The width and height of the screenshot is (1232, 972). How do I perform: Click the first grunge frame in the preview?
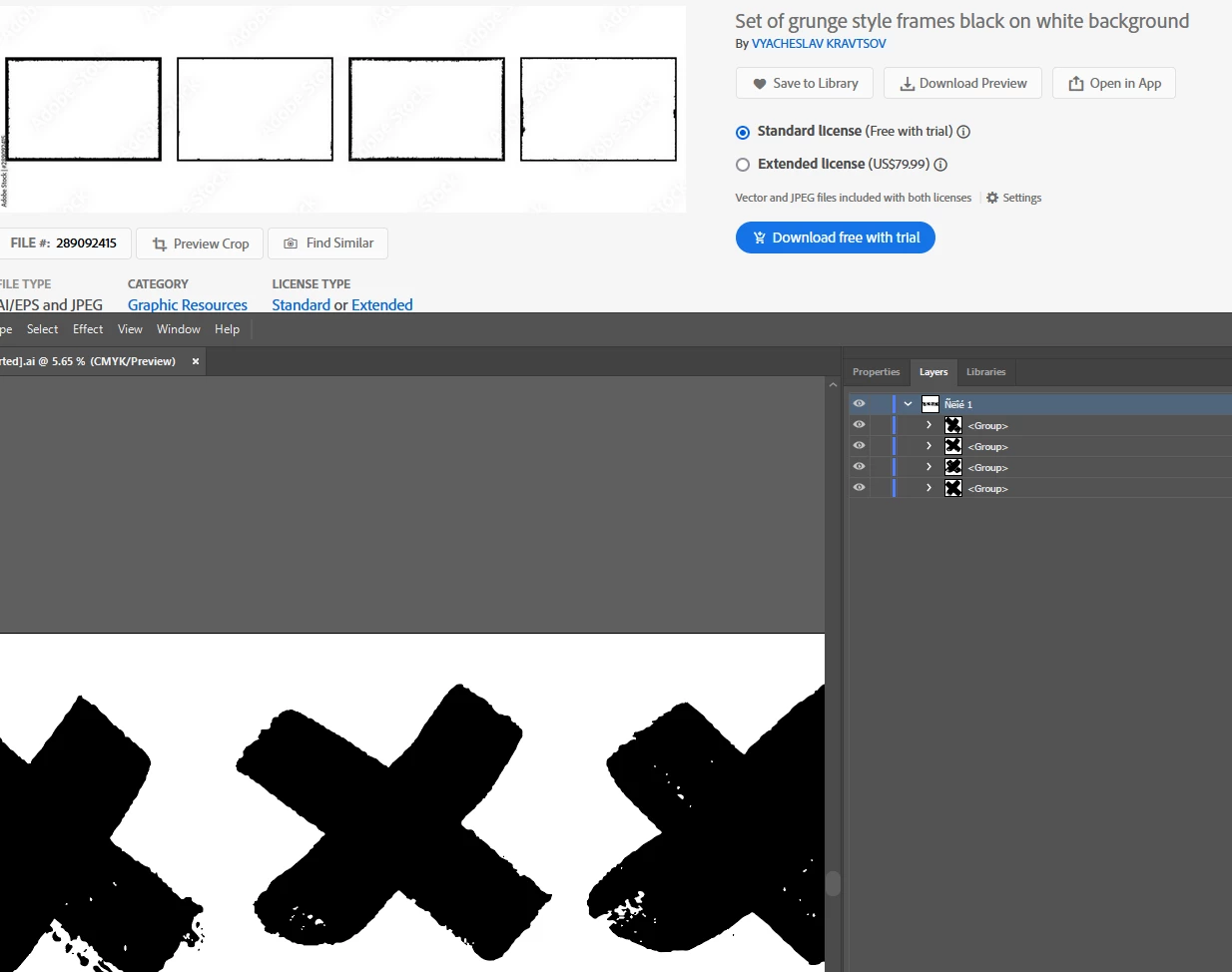click(x=84, y=109)
